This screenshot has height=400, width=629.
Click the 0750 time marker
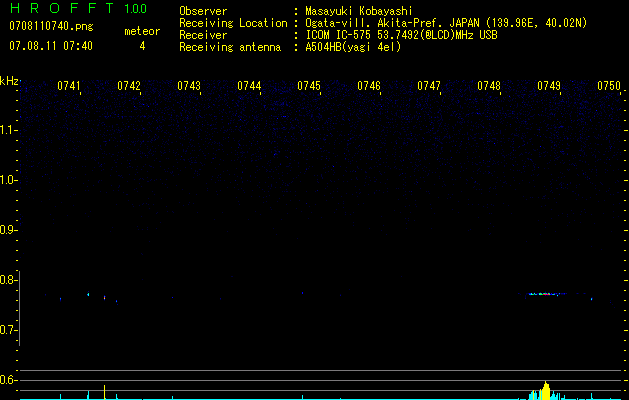[x=609, y=86]
